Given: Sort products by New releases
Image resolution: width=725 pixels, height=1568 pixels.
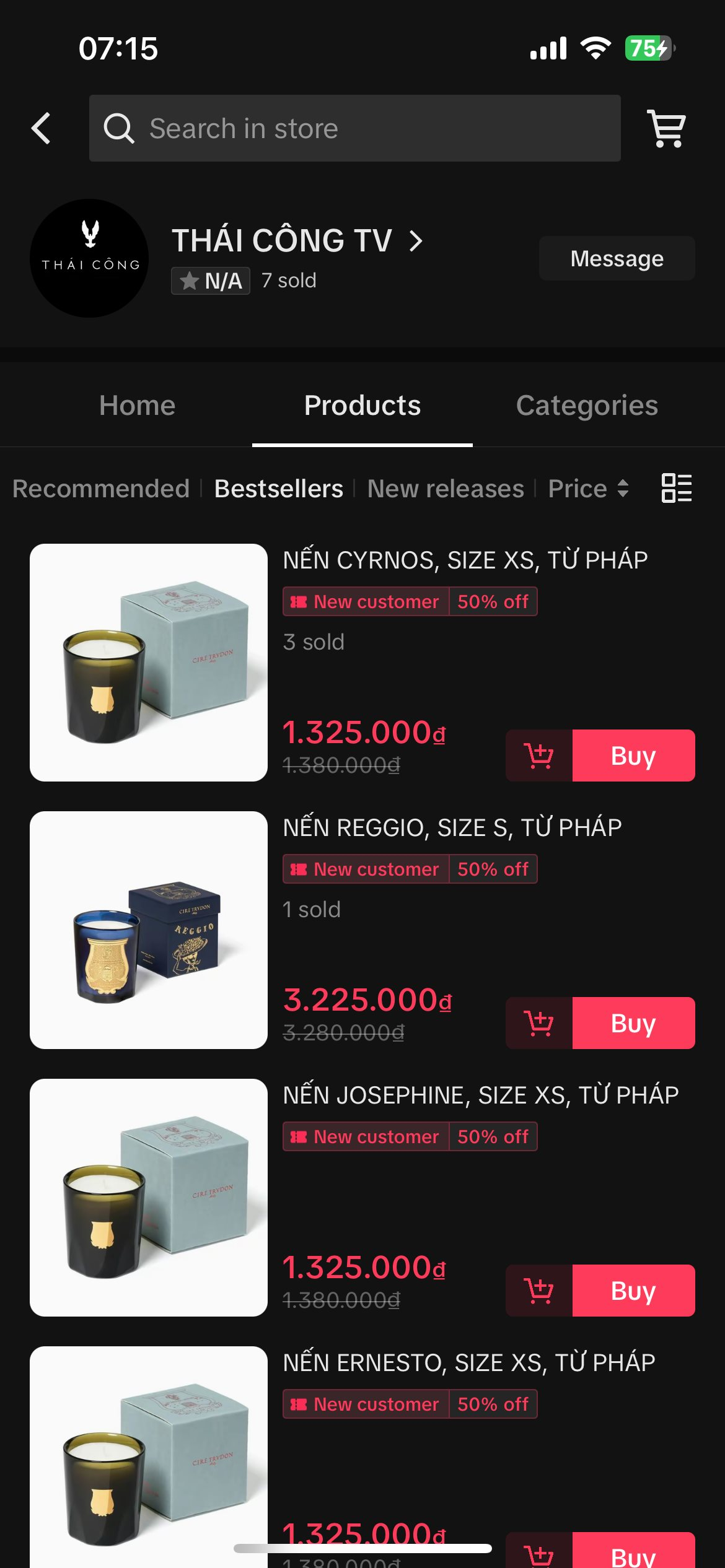Looking at the screenshot, I should click(445, 489).
